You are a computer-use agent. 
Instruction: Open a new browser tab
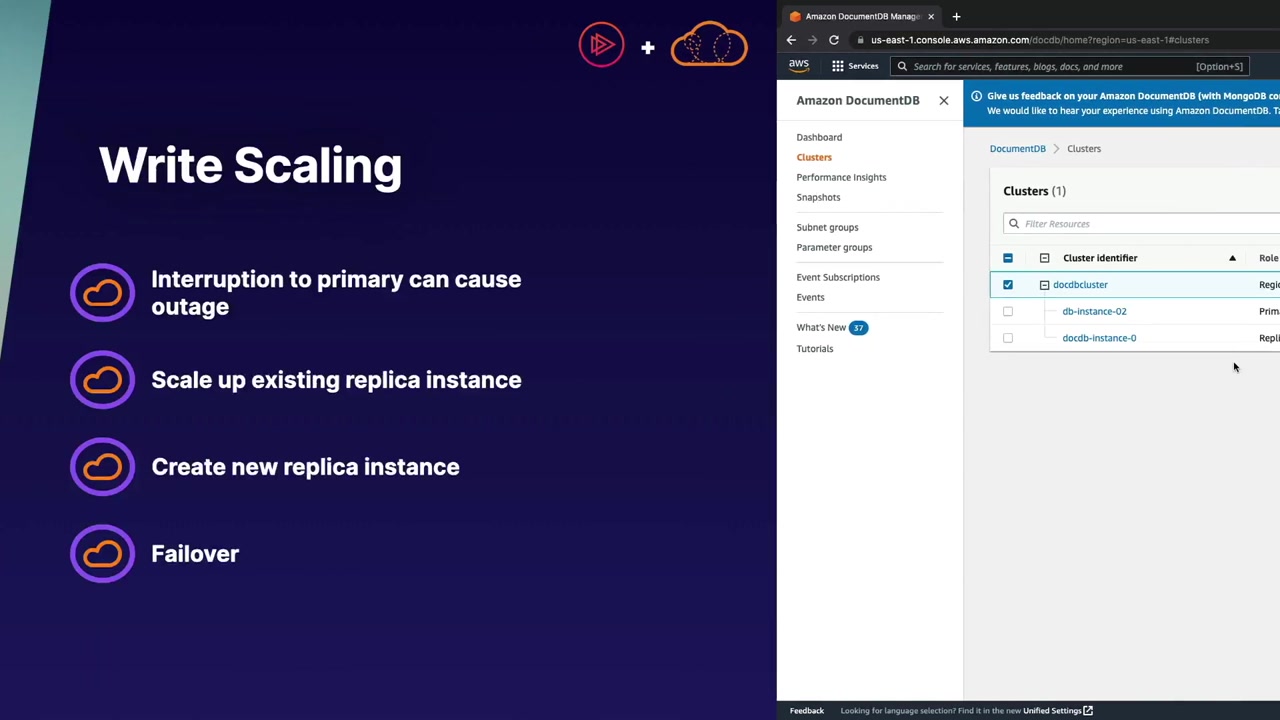click(x=956, y=16)
